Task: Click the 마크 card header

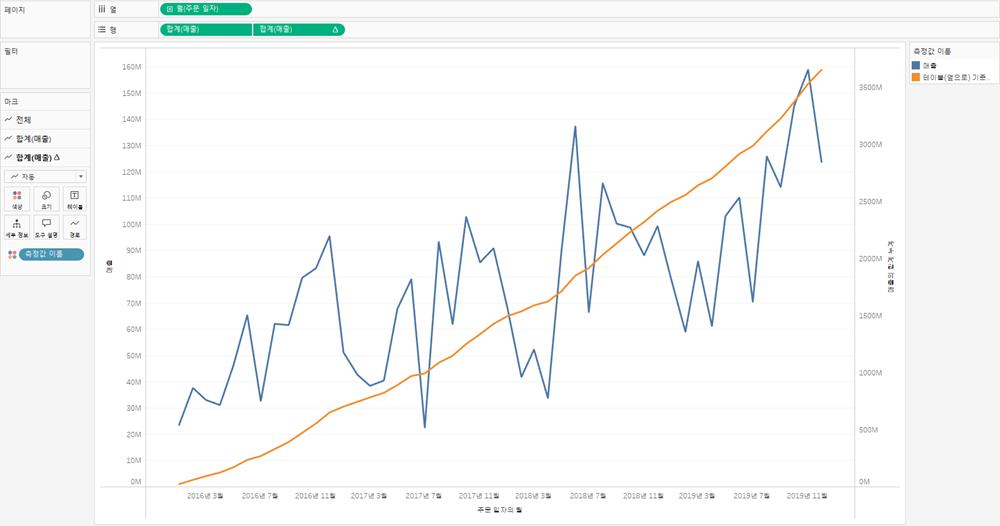Action: coord(11,101)
